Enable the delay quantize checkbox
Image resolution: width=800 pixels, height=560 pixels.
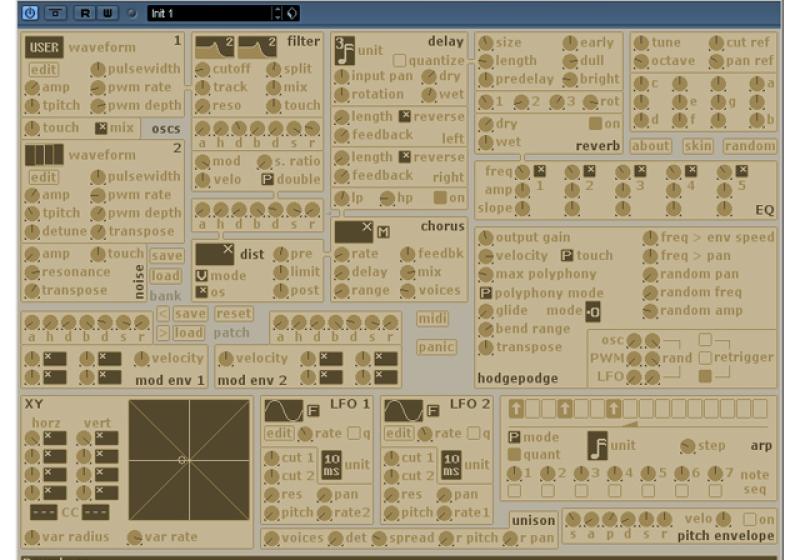pos(399,60)
